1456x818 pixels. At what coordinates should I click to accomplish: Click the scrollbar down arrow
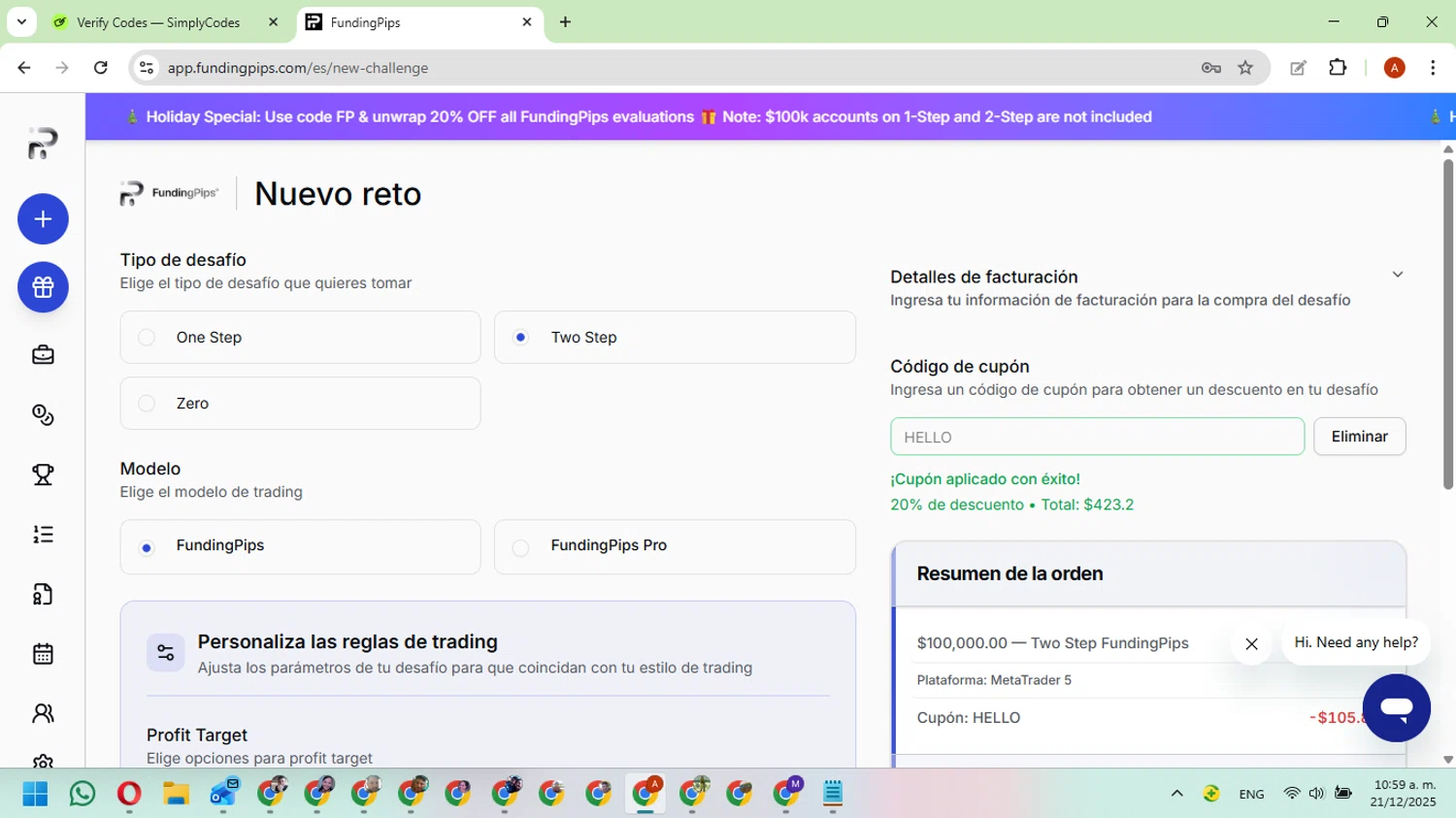pyautogui.click(x=1447, y=760)
